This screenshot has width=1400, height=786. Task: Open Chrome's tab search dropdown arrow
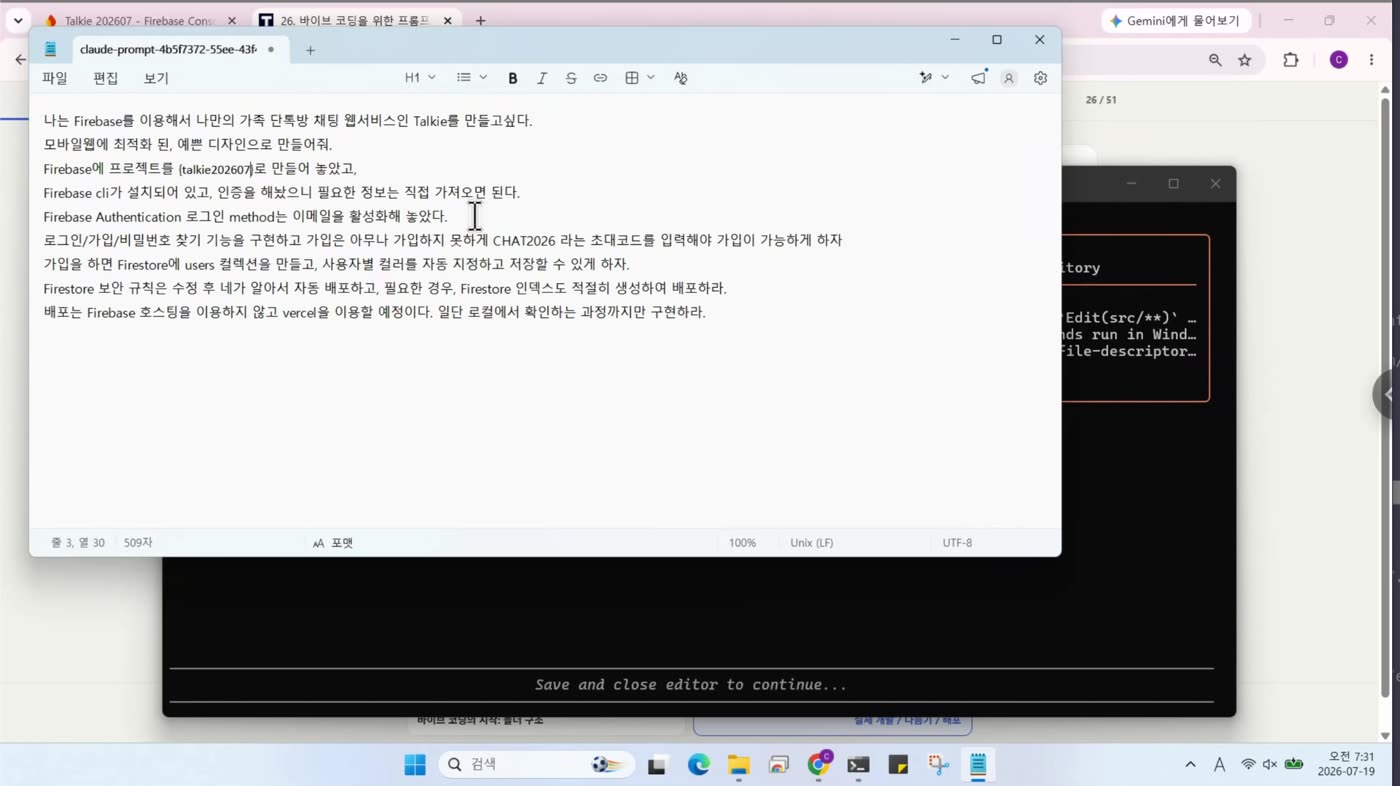pyautogui.click(x=17, y=20)
